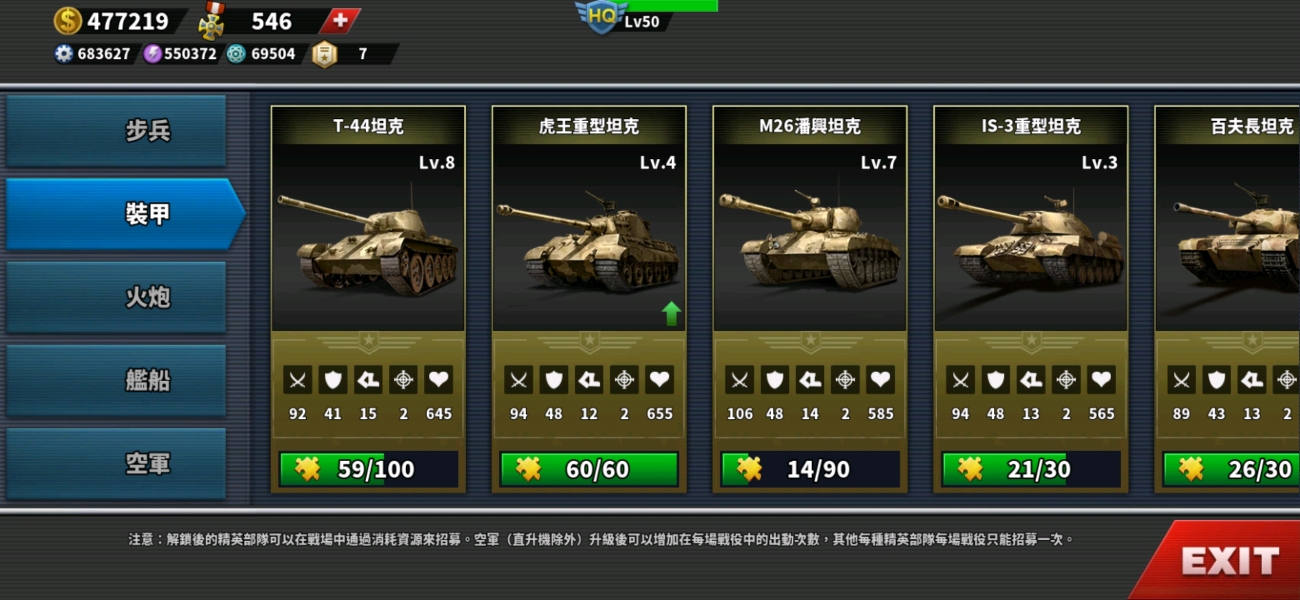This screenshot has width=1300, height=600.
Task: Tap the crossed swords attack icon on T-44坦克
Action: coord(297,380)
